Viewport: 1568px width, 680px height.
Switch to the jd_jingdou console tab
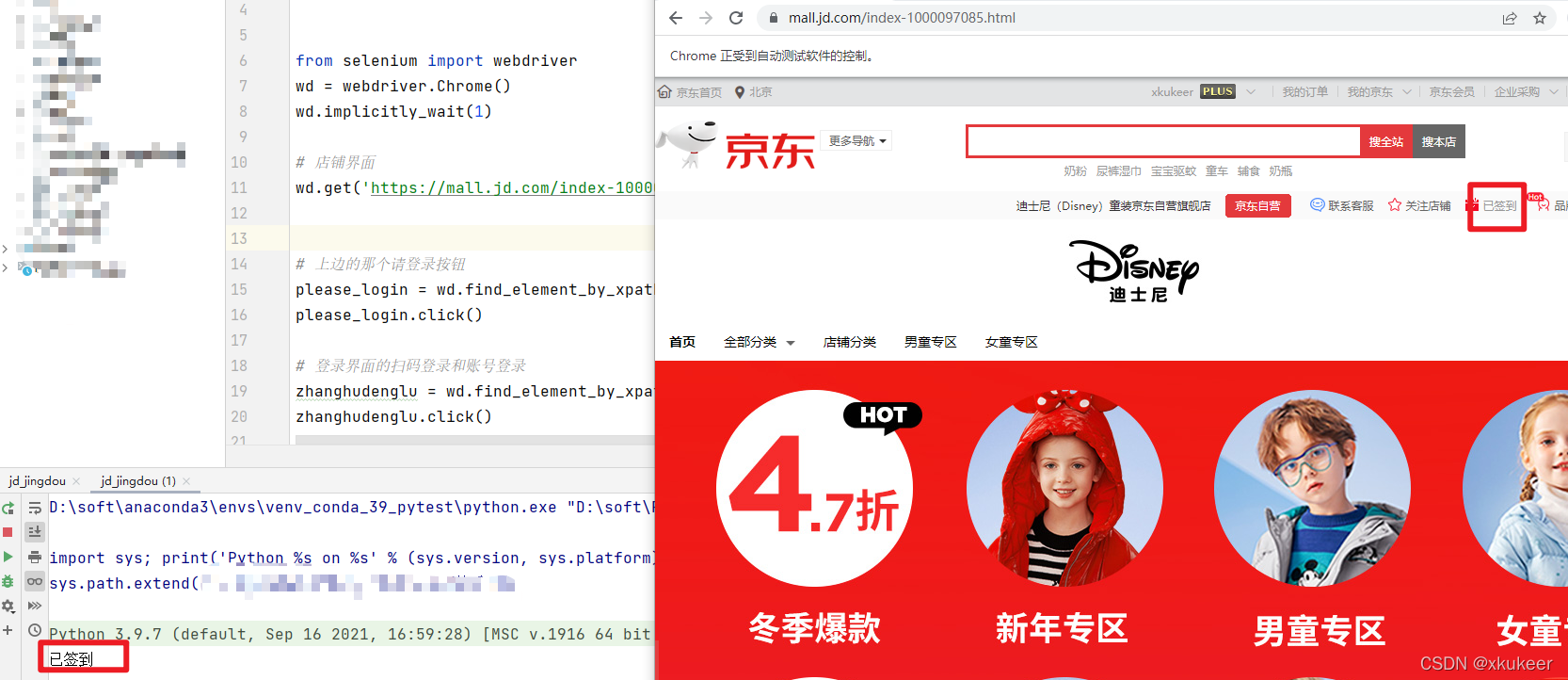[x=38, y=481]
